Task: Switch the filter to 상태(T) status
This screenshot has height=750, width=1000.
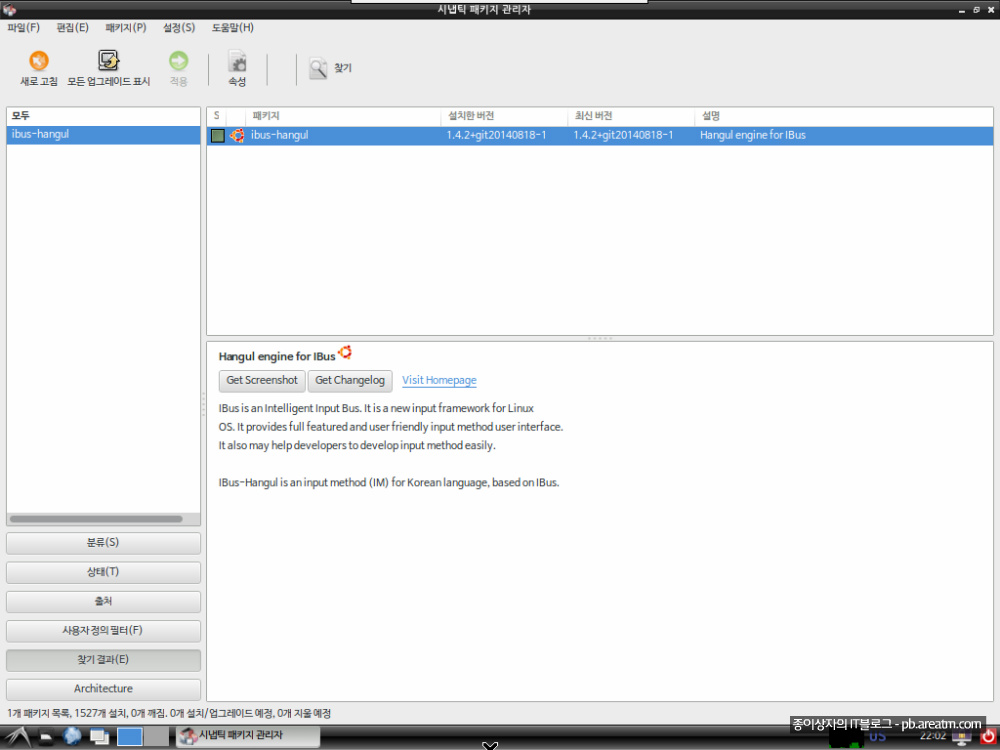Action: pyautogui.click(x=103, y=572)
